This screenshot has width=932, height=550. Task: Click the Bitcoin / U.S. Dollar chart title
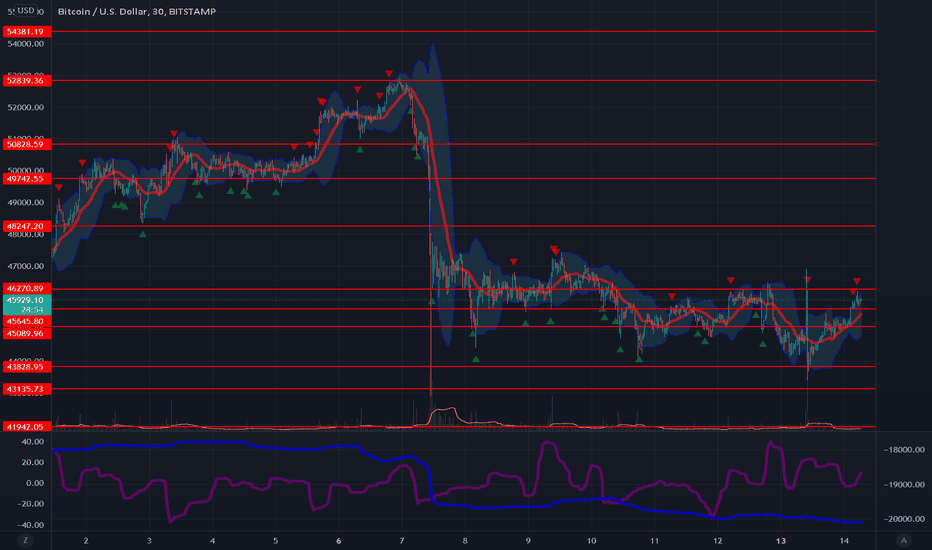coord(137,11)
